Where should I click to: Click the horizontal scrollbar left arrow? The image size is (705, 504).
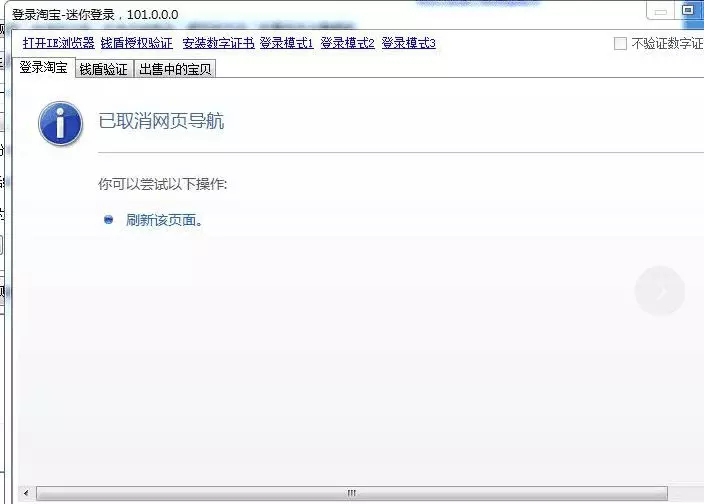click(x=26, y=493)
